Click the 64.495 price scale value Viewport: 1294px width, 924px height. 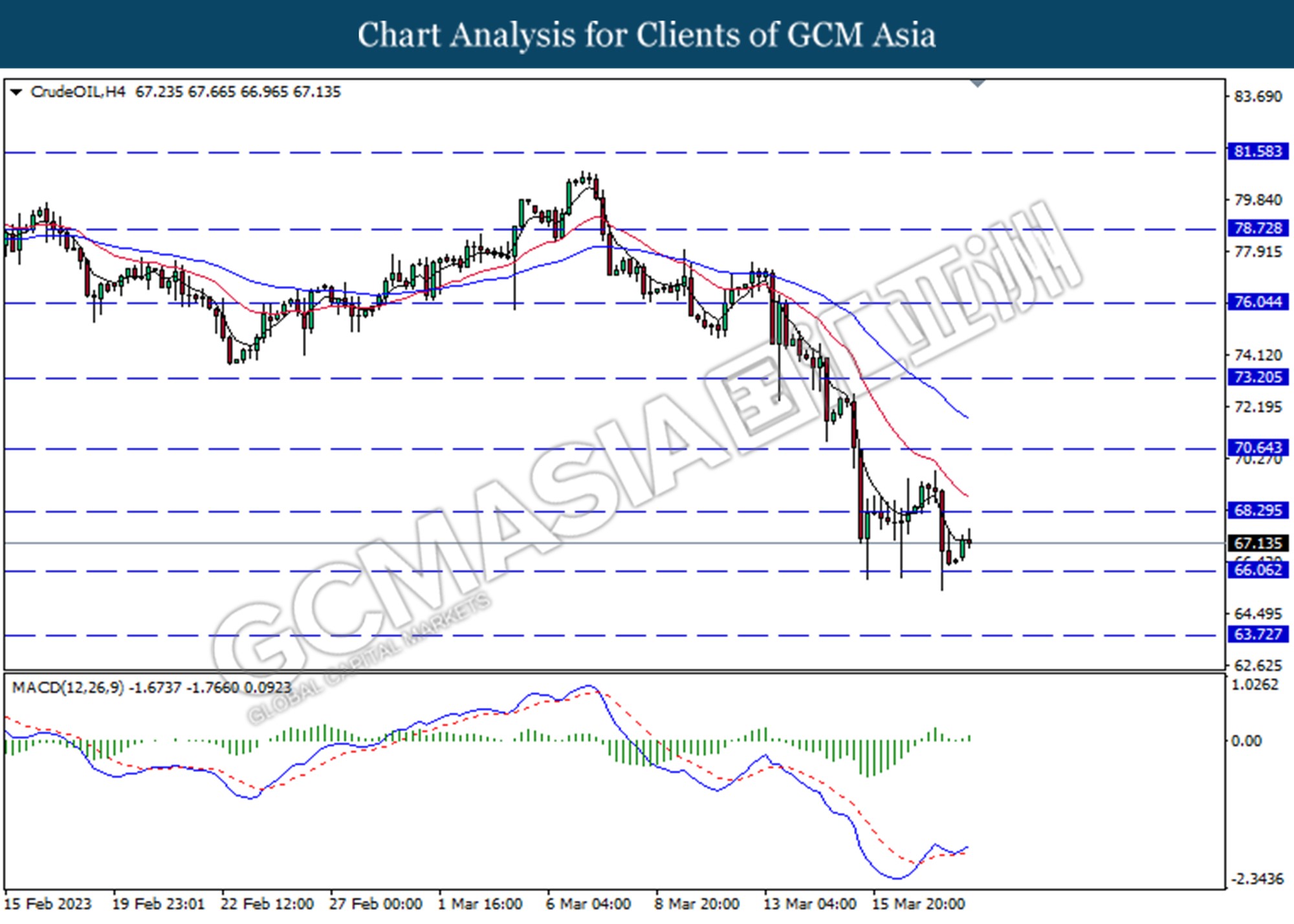[x=1258, y=613]
